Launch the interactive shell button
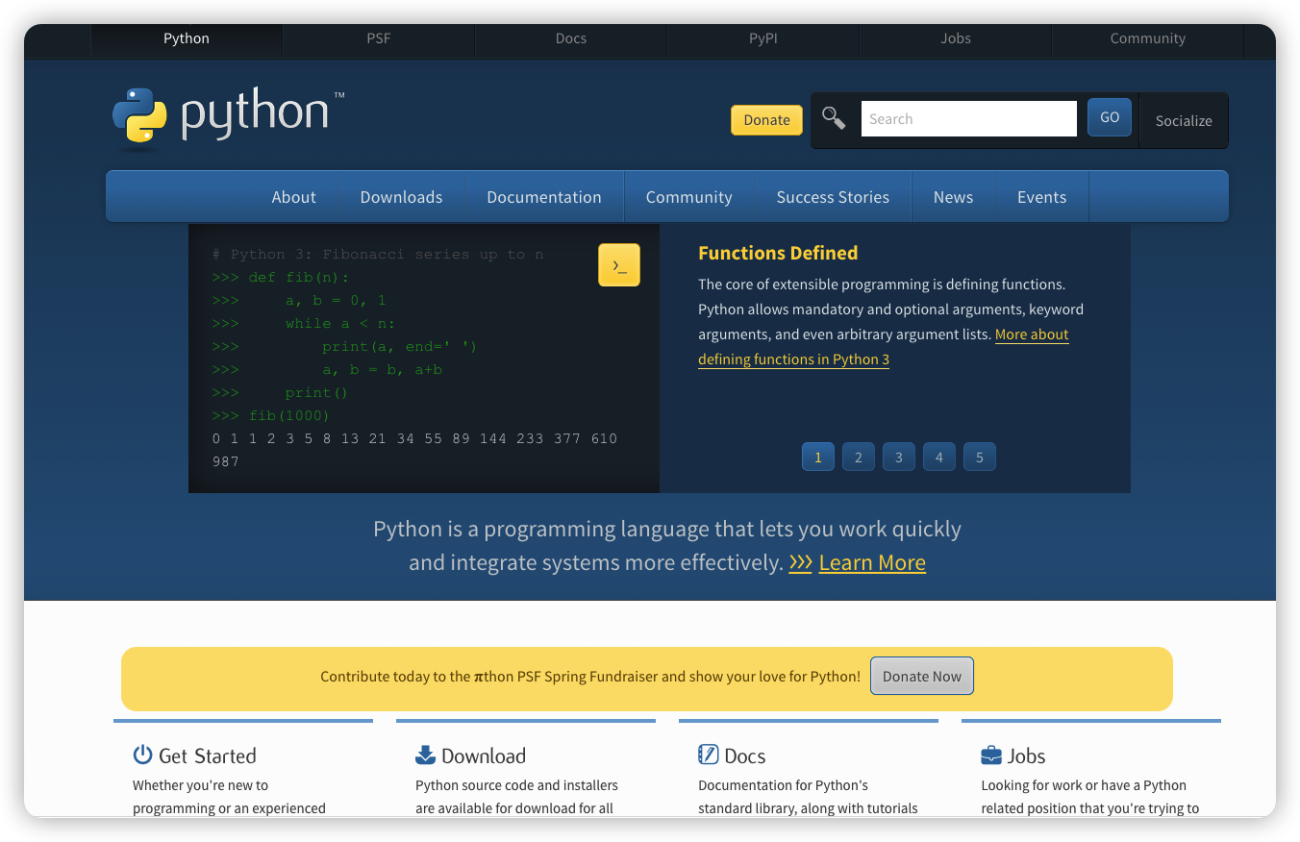This screenshot has width=1300, height=842. click(619, 265)
